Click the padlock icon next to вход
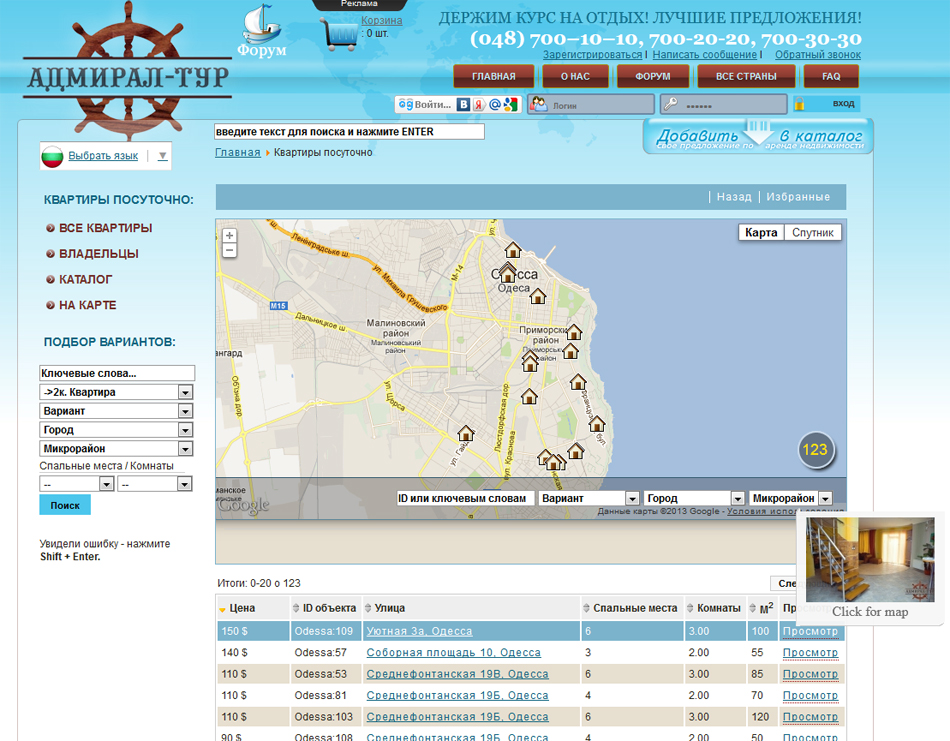This screenshot has height=741, width=950. click(x=800, y=104)
